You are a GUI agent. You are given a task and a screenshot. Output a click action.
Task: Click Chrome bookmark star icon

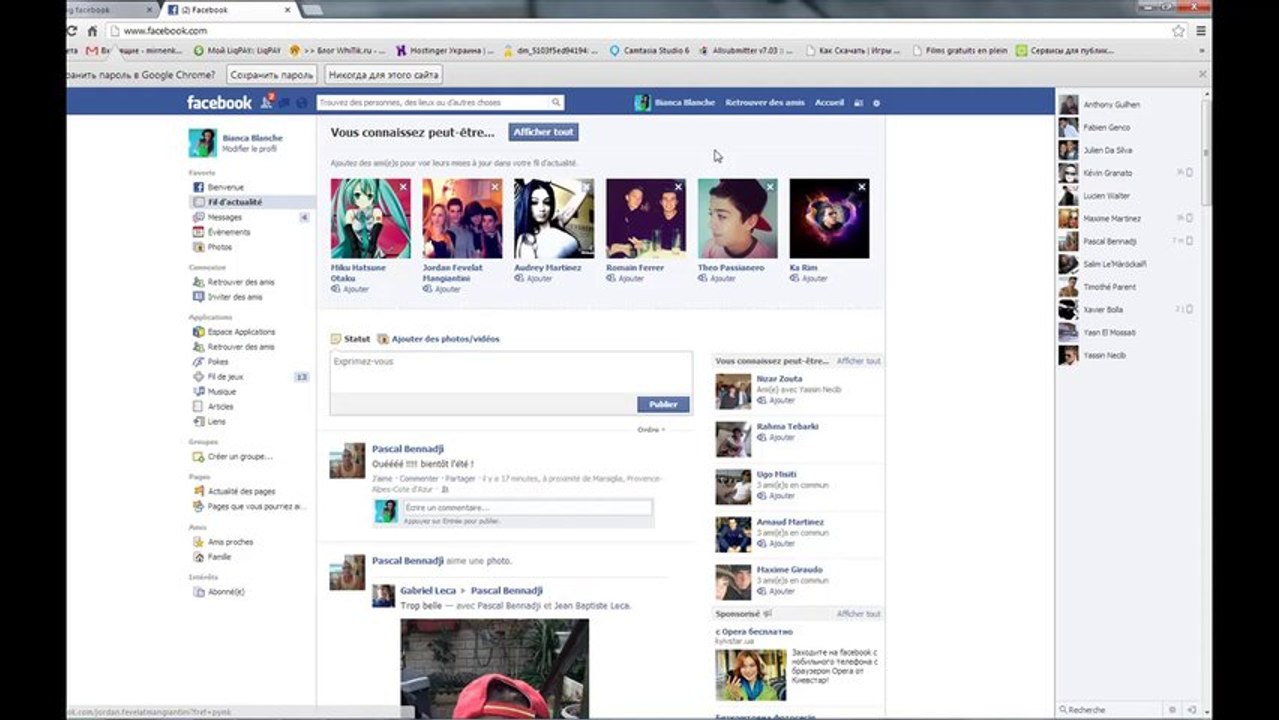point(1178,31)
